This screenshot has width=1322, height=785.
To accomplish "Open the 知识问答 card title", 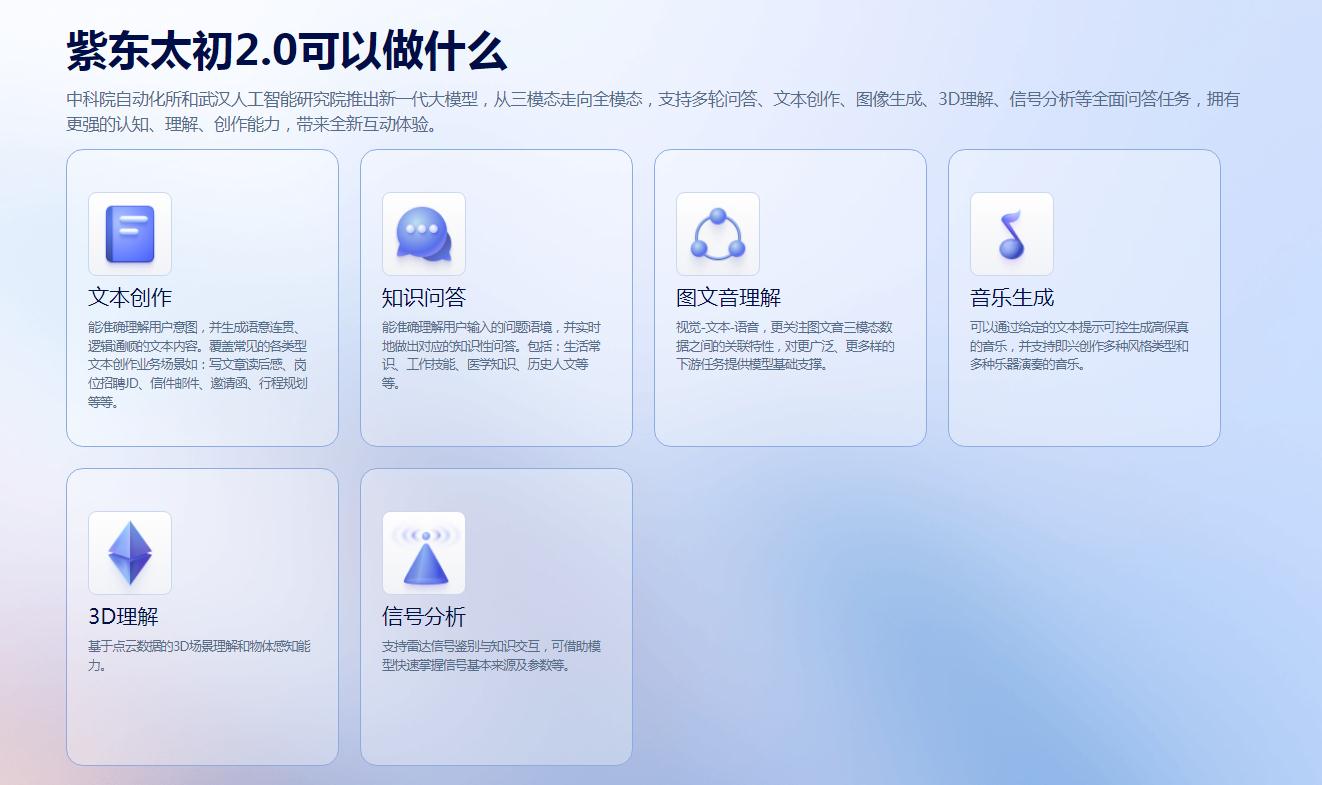I will pos(424,298).
